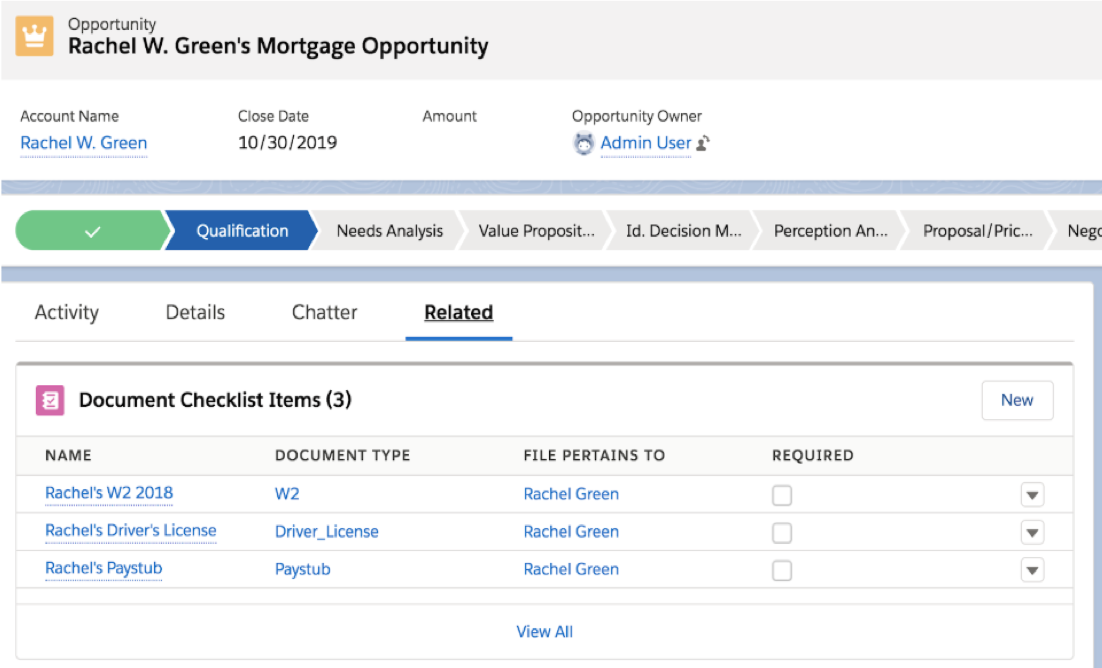Click the Admin User avatar icon
The image size is (1102, 668).
584,142
